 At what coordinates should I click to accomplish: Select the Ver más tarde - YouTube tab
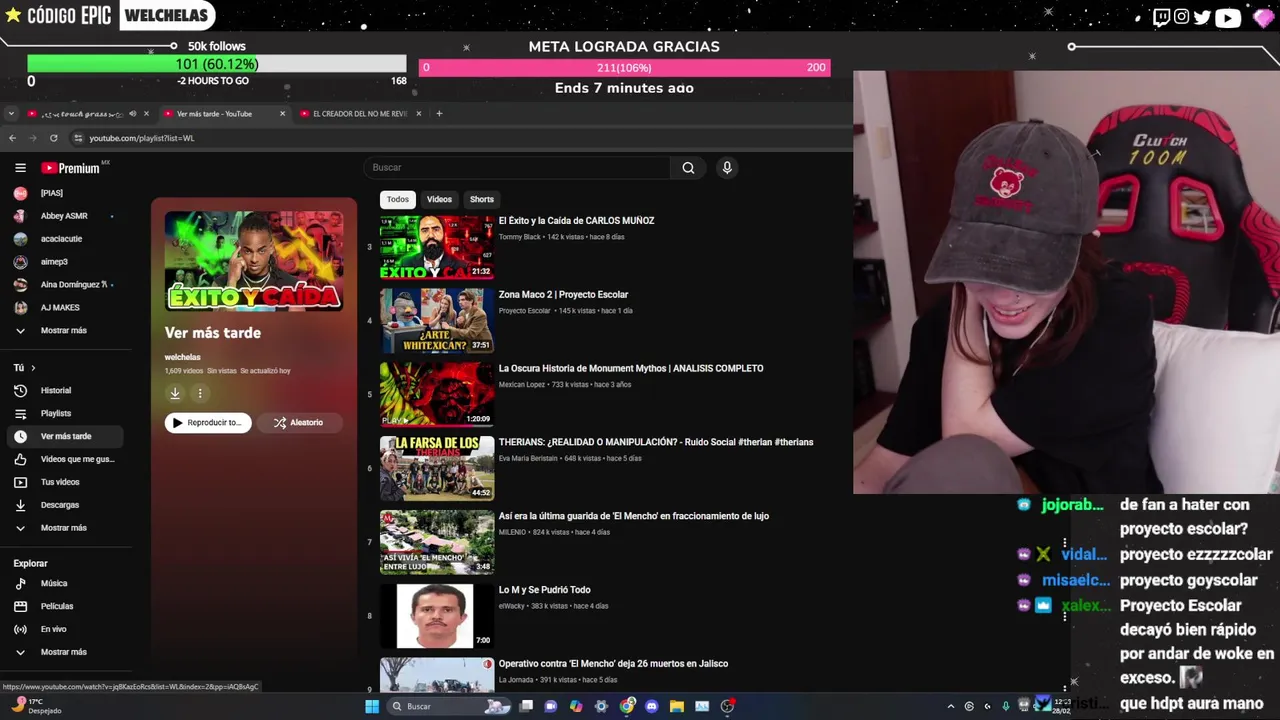[x=214, y=113]
